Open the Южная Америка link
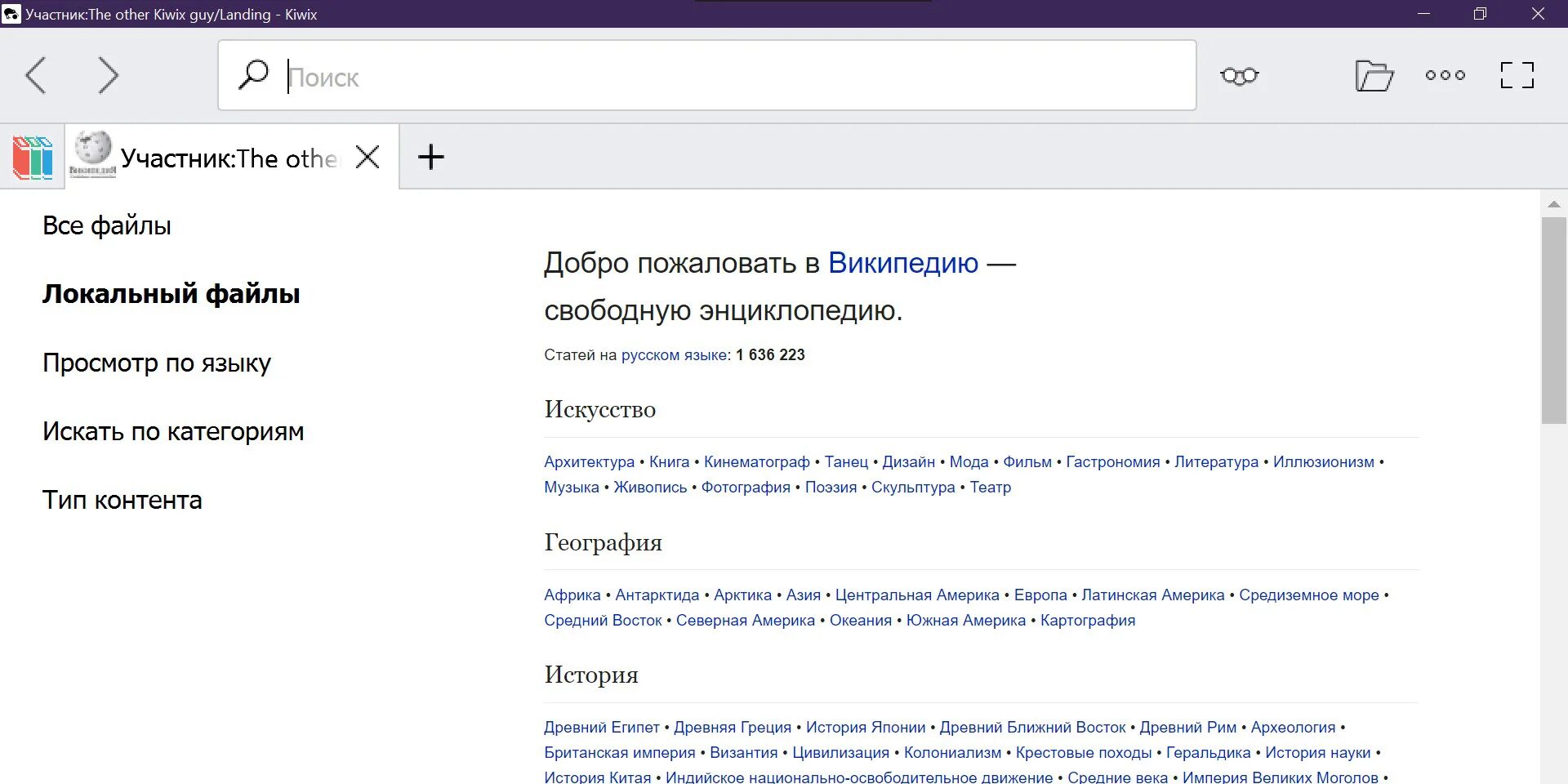Viewport: 1568px width, 784px height. 966,621
